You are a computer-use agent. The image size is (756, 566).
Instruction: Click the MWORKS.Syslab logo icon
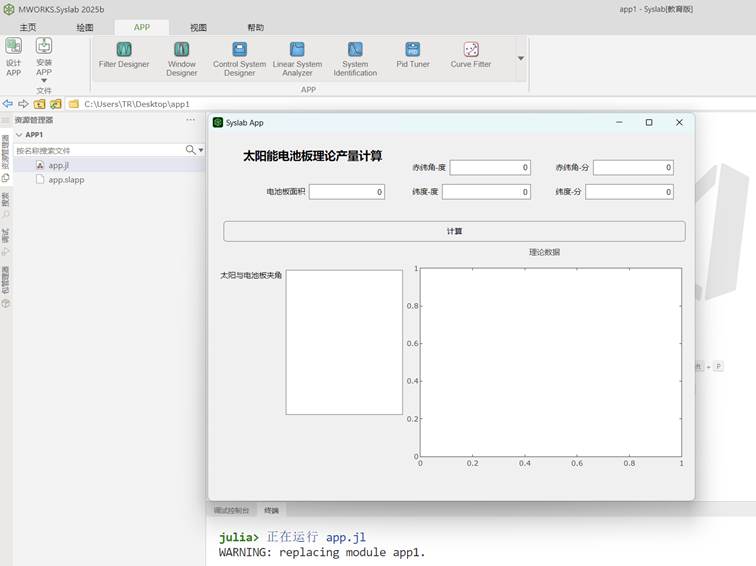9,9
